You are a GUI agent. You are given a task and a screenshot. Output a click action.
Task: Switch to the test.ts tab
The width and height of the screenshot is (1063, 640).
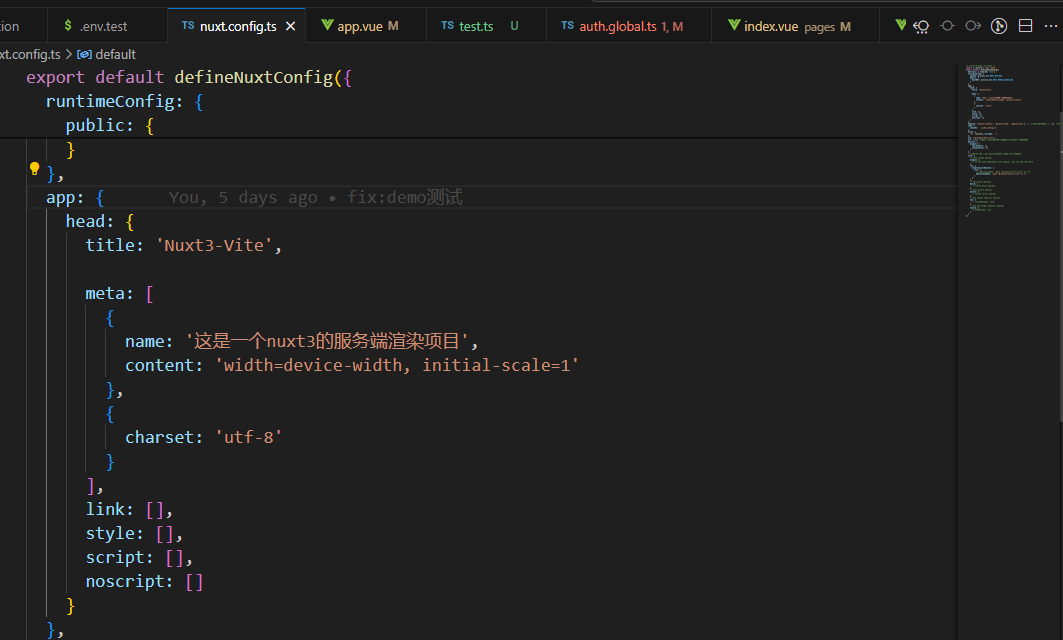(x=475, y=26)
